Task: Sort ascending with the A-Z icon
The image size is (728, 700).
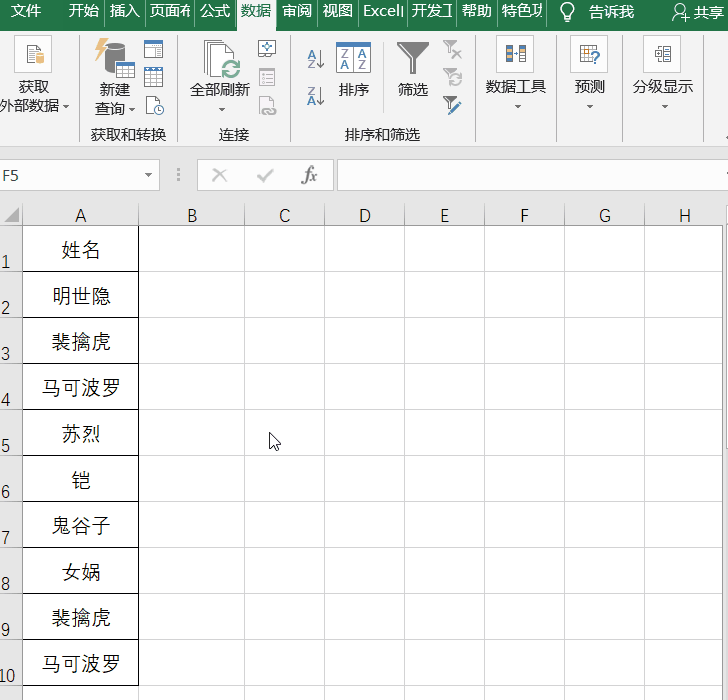Action: pyautogui.click(x=316, y=59)
